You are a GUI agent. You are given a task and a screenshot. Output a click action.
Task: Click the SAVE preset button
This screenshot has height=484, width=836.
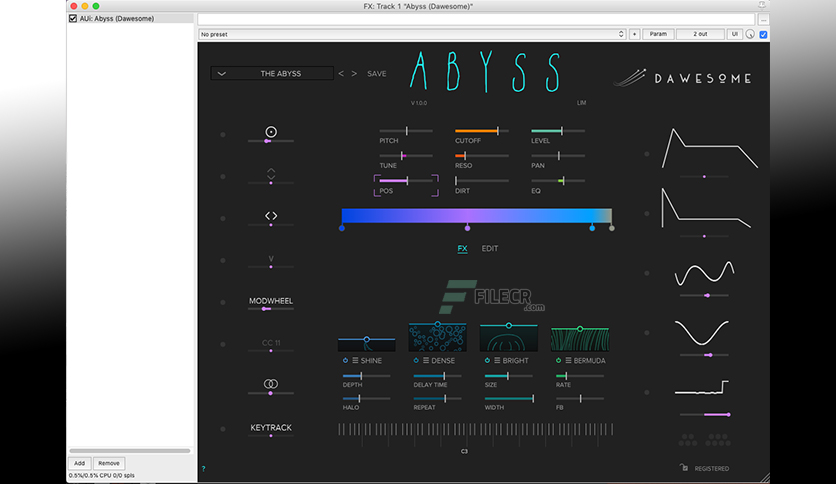[376, 74]
